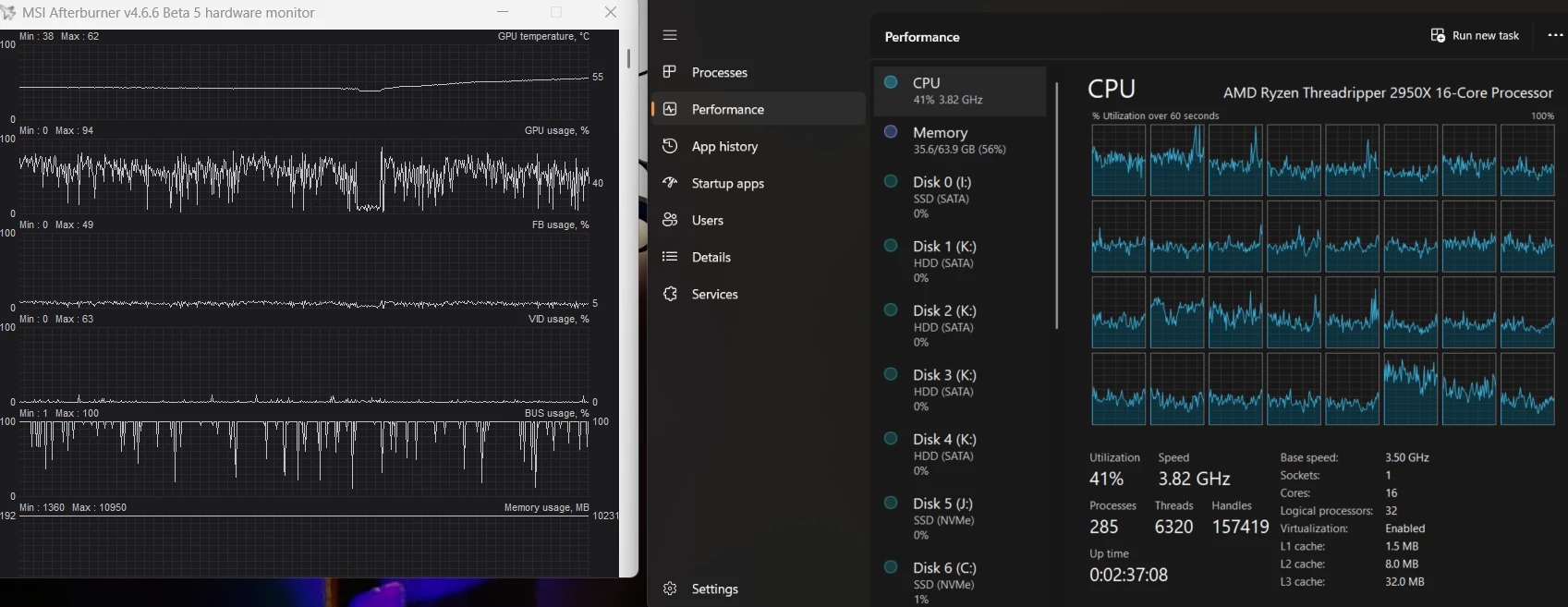Screen dimensions: 1568x607
Task: Click the FB usage graph in Afterburner
Action: coord(304,270)
